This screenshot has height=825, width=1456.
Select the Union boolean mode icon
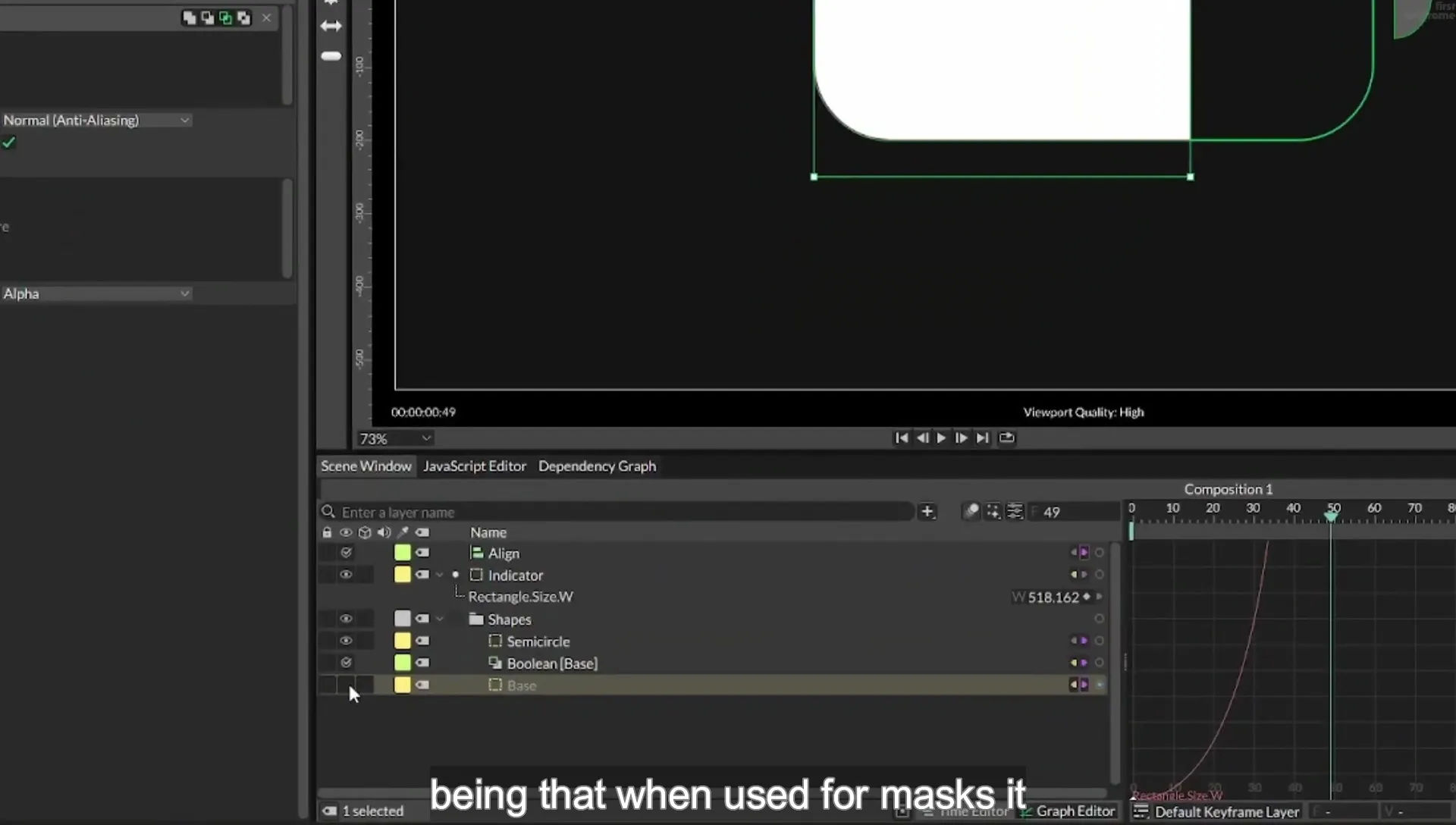189,17
